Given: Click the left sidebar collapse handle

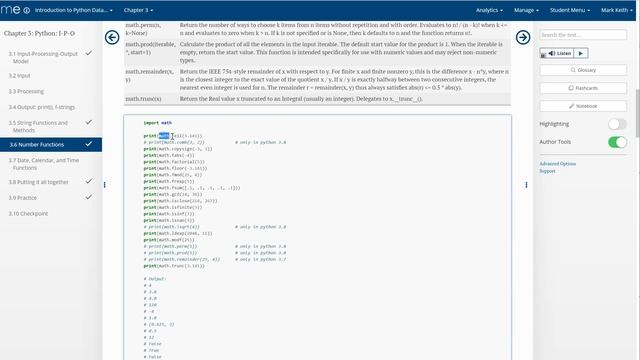Looking at the screenshot, I should tap(104, 185).
